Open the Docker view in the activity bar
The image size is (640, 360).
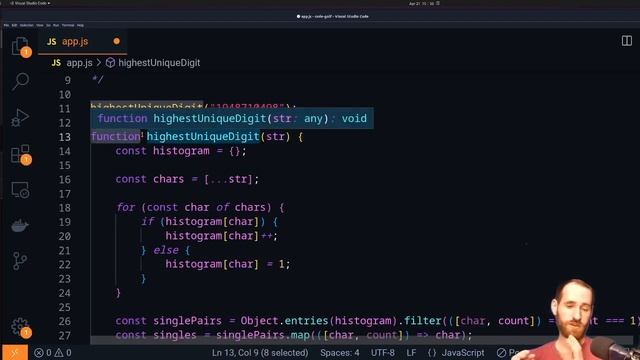point(20,225)
